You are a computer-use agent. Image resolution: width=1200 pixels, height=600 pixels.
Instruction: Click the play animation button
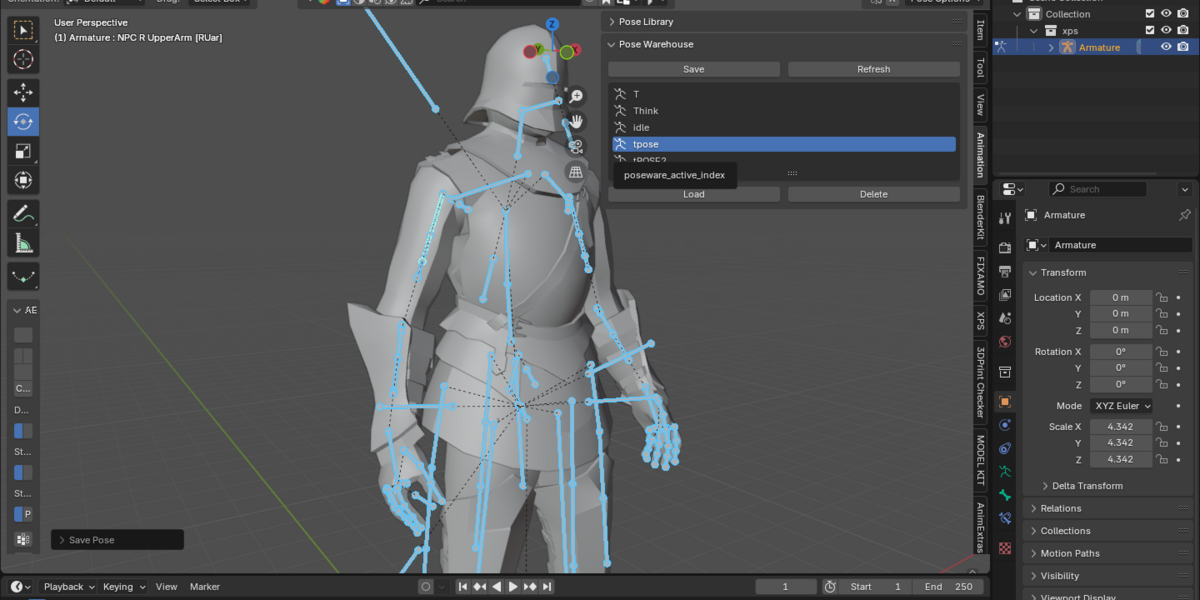pos(513,587)
